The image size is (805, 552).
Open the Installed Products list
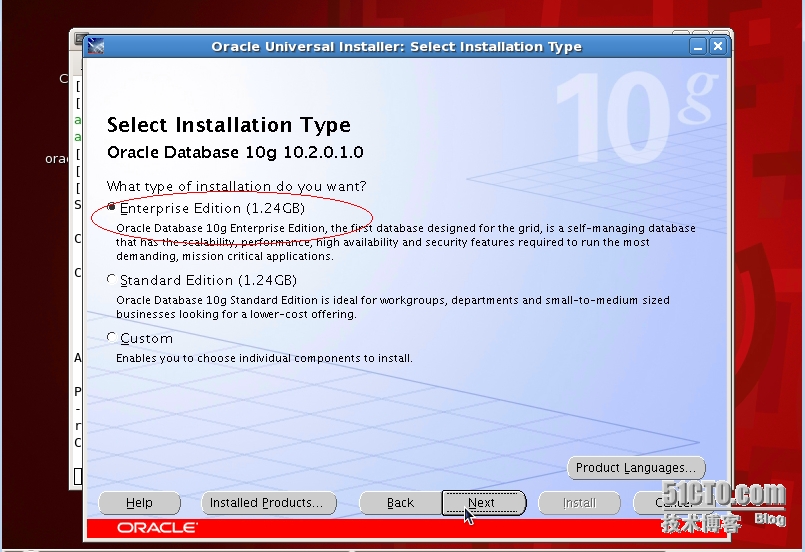[269, 503]
